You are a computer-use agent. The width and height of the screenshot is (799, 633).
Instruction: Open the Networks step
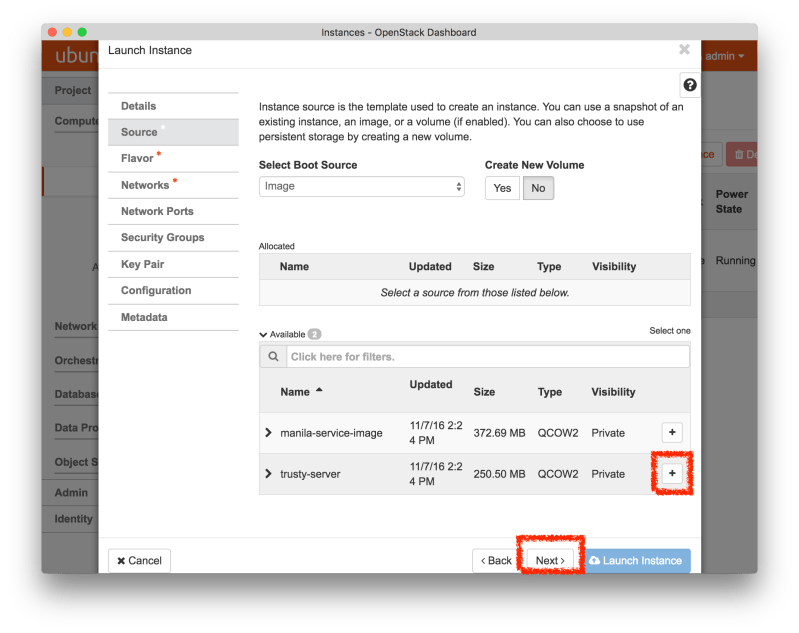tap(173, 185)
